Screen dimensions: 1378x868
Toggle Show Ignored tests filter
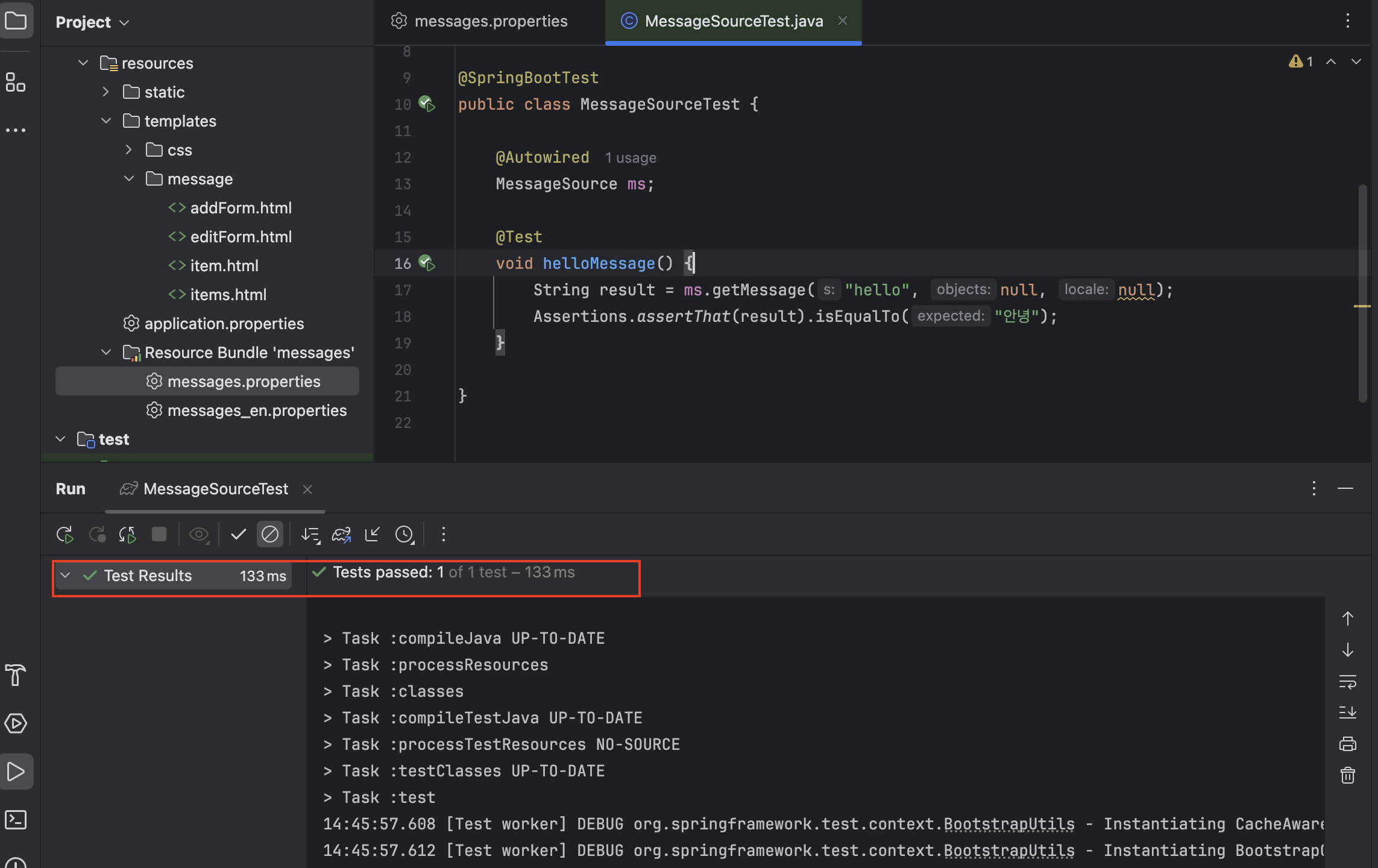tap(270, 535)
